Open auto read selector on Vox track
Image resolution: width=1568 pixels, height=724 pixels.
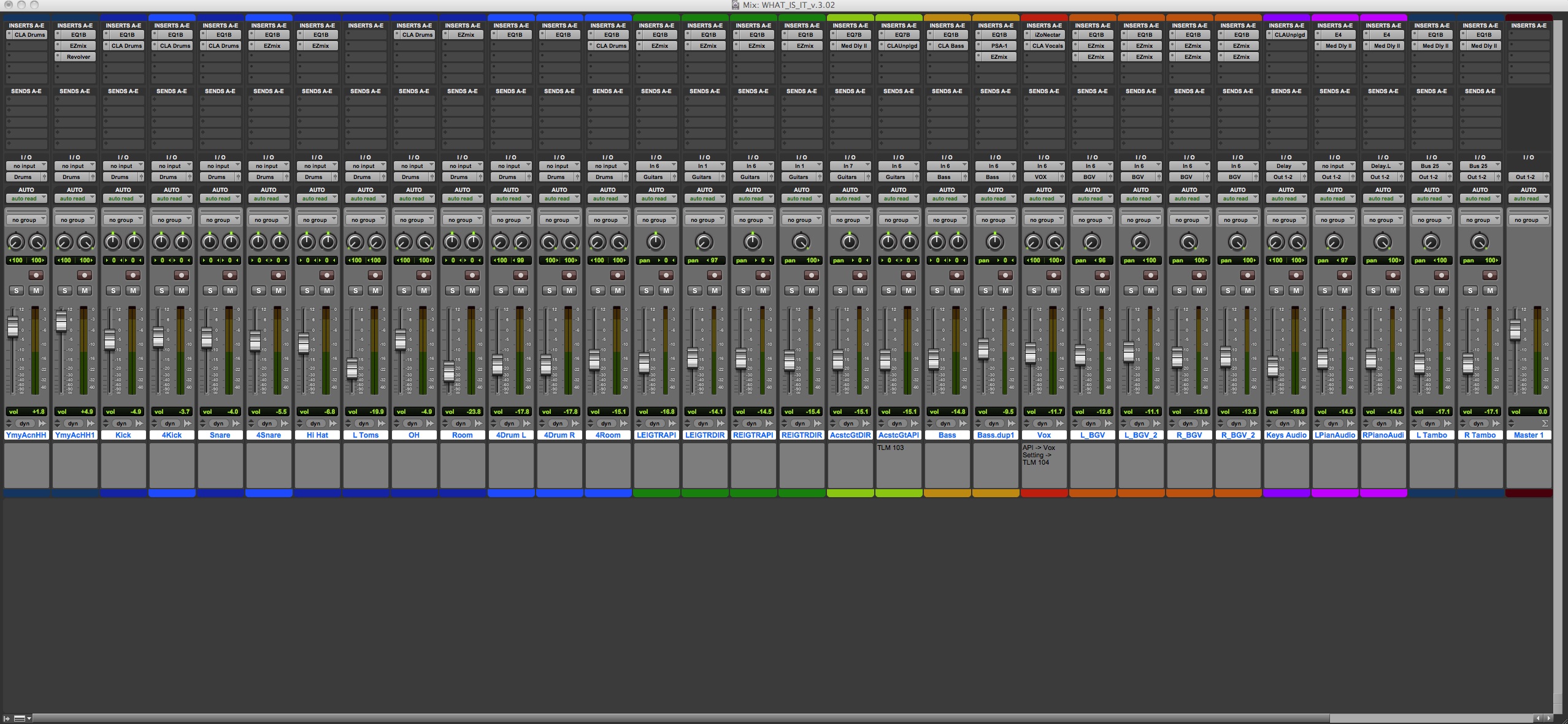(1043, 199)
